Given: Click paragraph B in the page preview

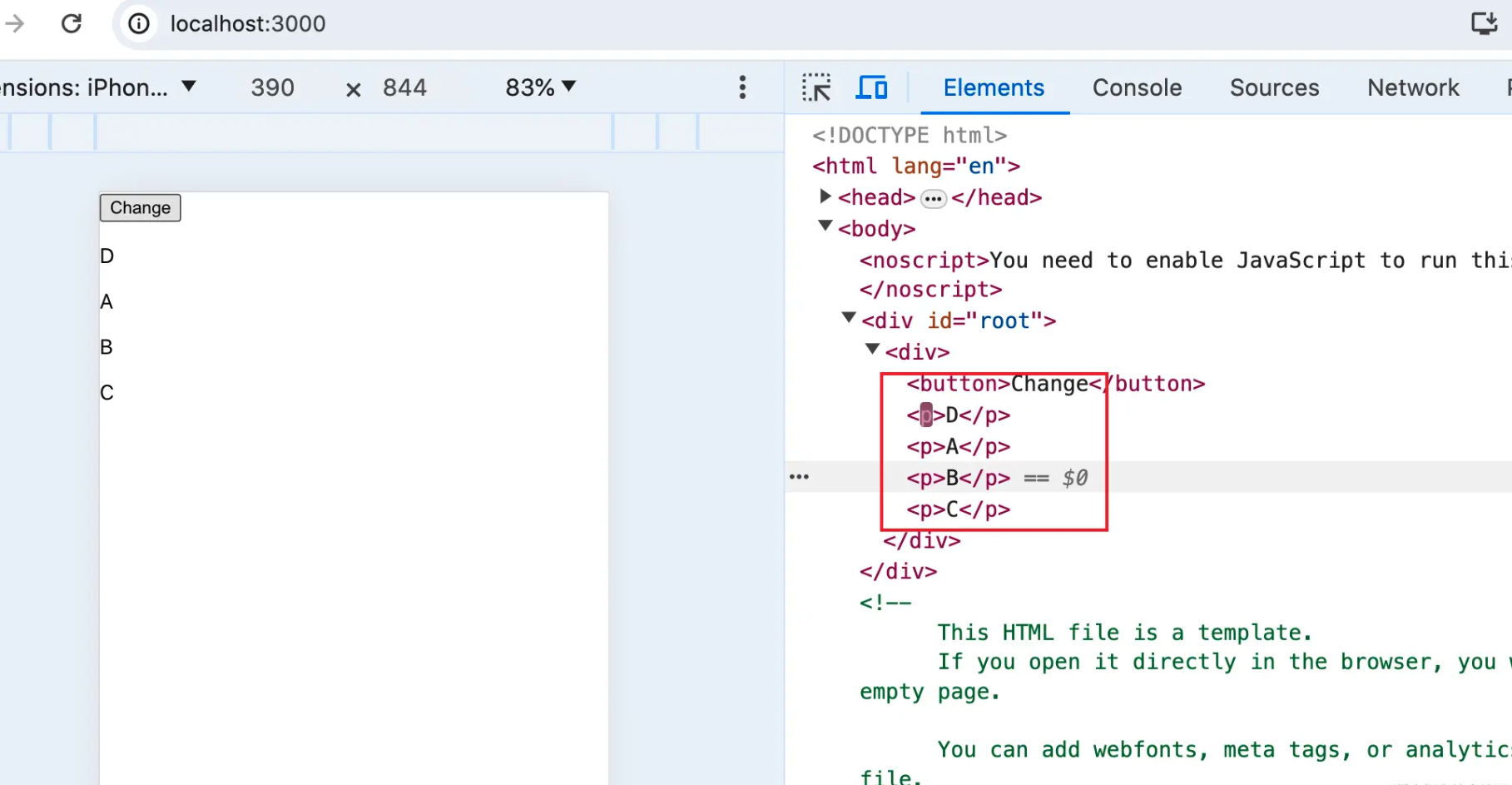Looking at the screenshot, I should click(107, 347).
